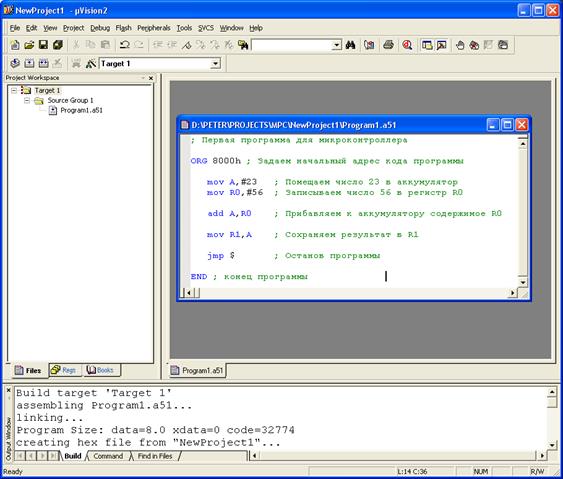
Task: Switch to the Regs tab
Action: 65,370
